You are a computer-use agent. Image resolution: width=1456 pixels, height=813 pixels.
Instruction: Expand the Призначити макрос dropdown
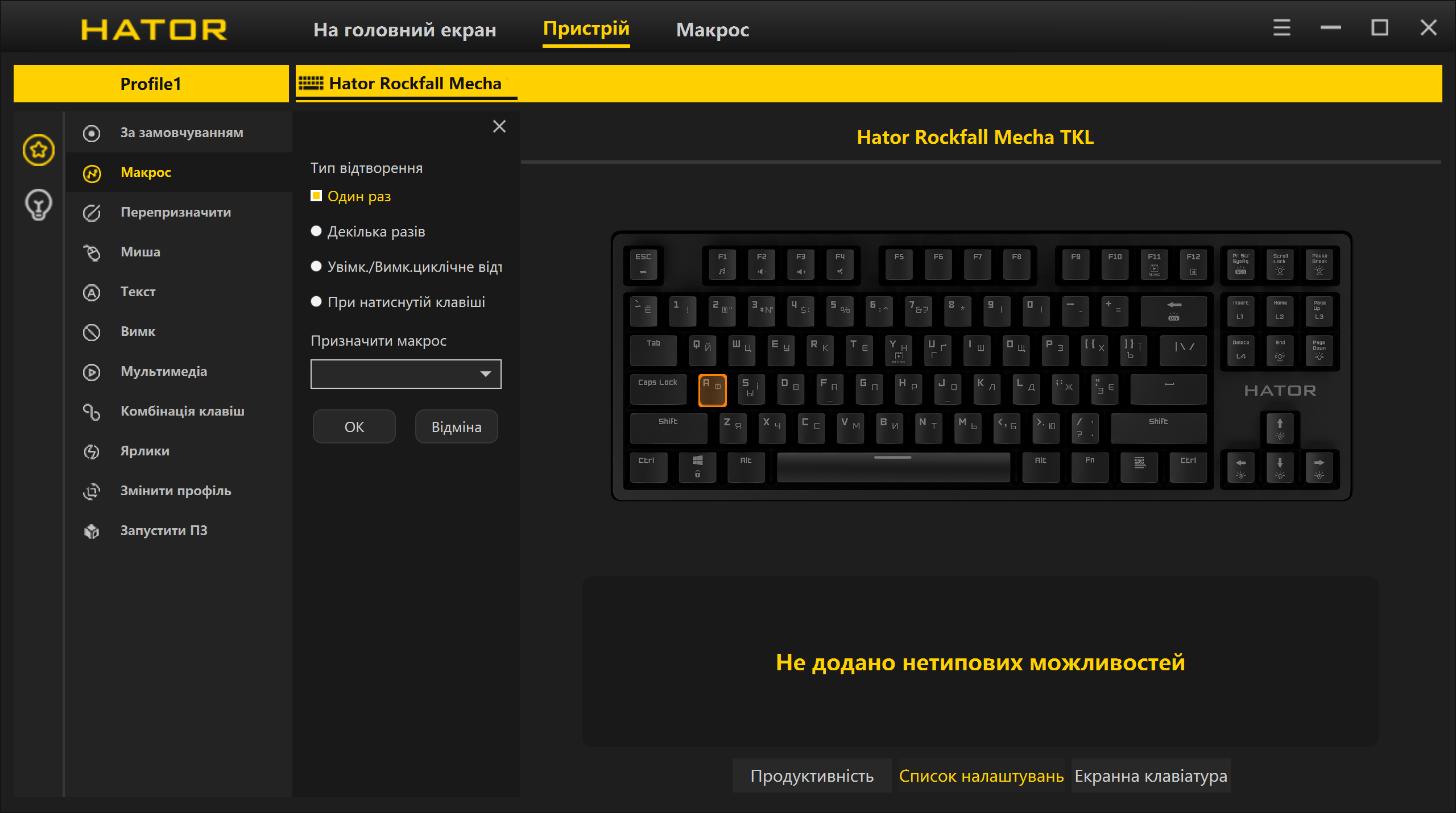click(x=485, y=374)
